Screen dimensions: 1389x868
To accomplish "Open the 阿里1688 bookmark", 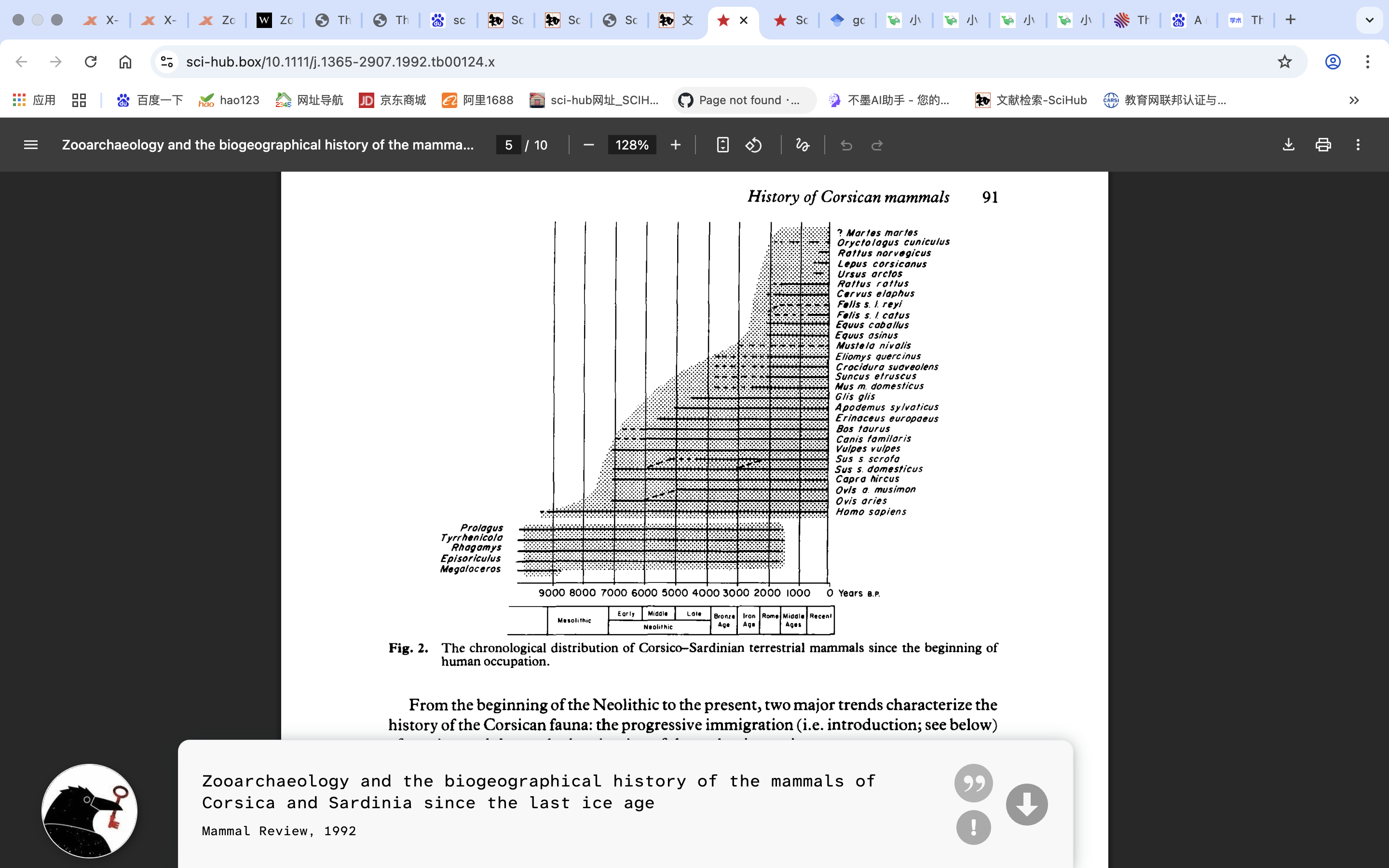I will (x=477, y=100).
